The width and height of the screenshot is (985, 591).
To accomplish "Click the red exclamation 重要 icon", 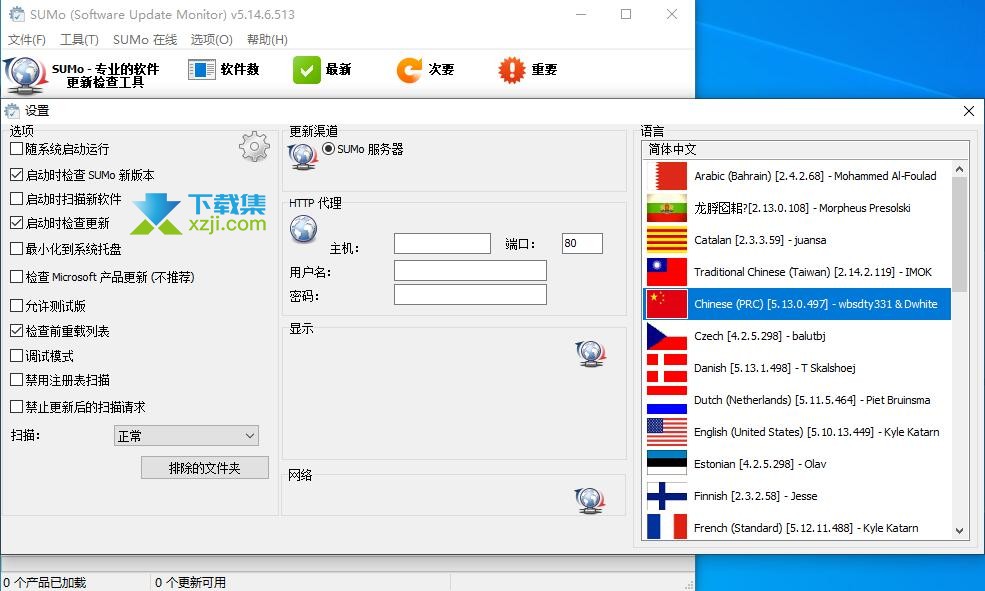I will click(511, 70).
